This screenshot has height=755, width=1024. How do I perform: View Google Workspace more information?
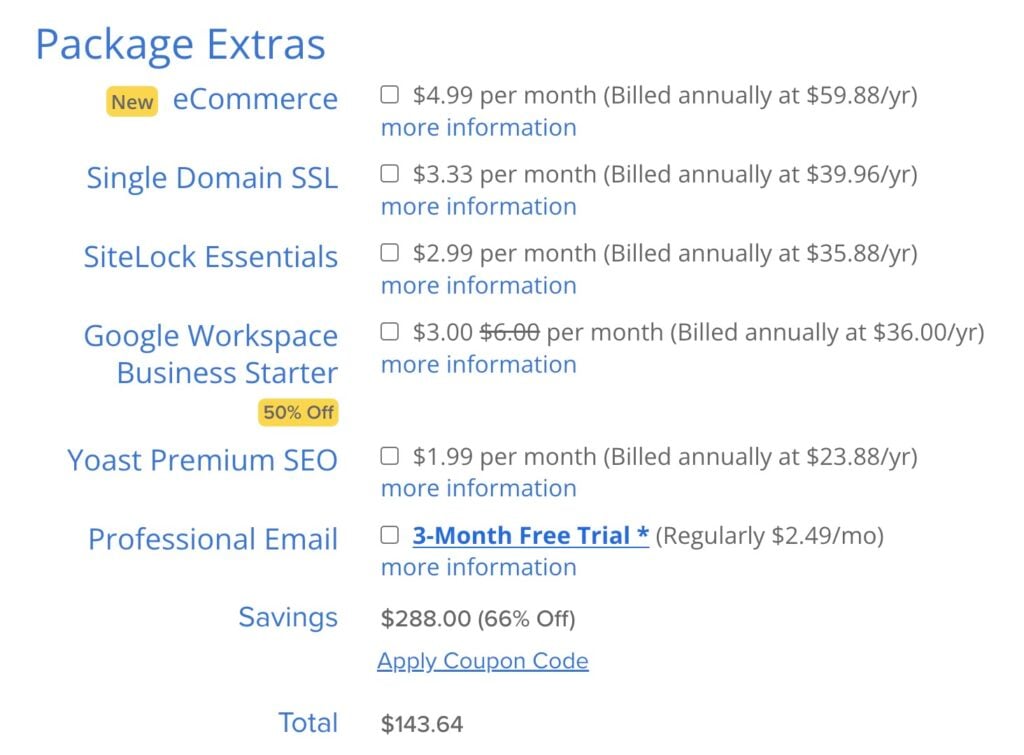tap(477, 364)
